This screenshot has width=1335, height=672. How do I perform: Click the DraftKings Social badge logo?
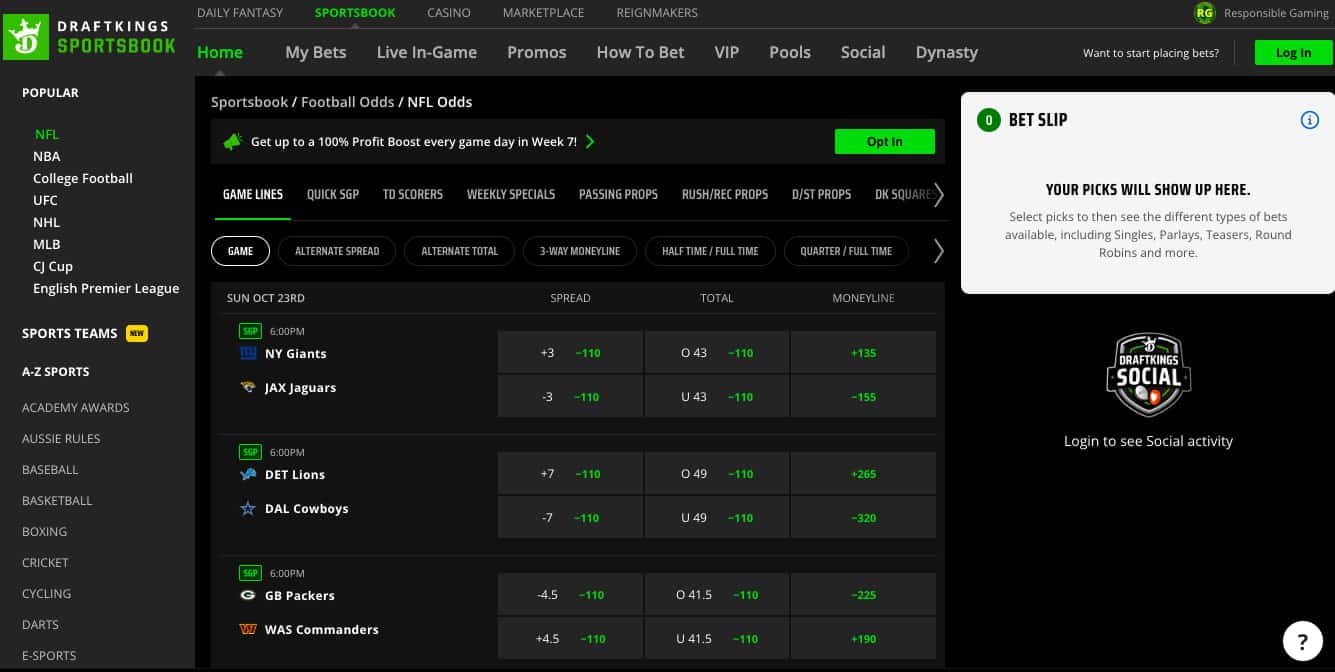click(1148, 376)
